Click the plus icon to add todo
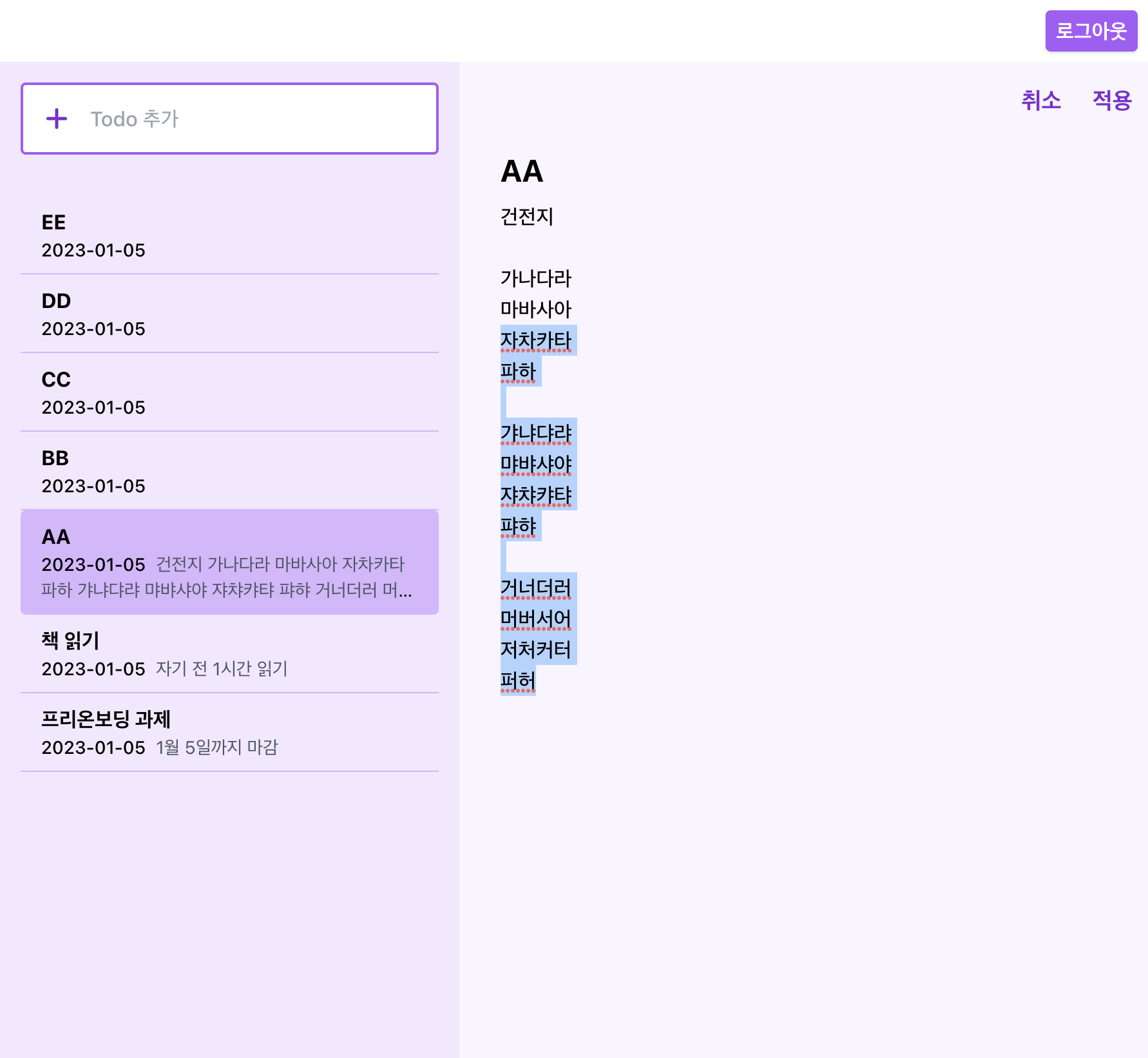 pos(57,119)
